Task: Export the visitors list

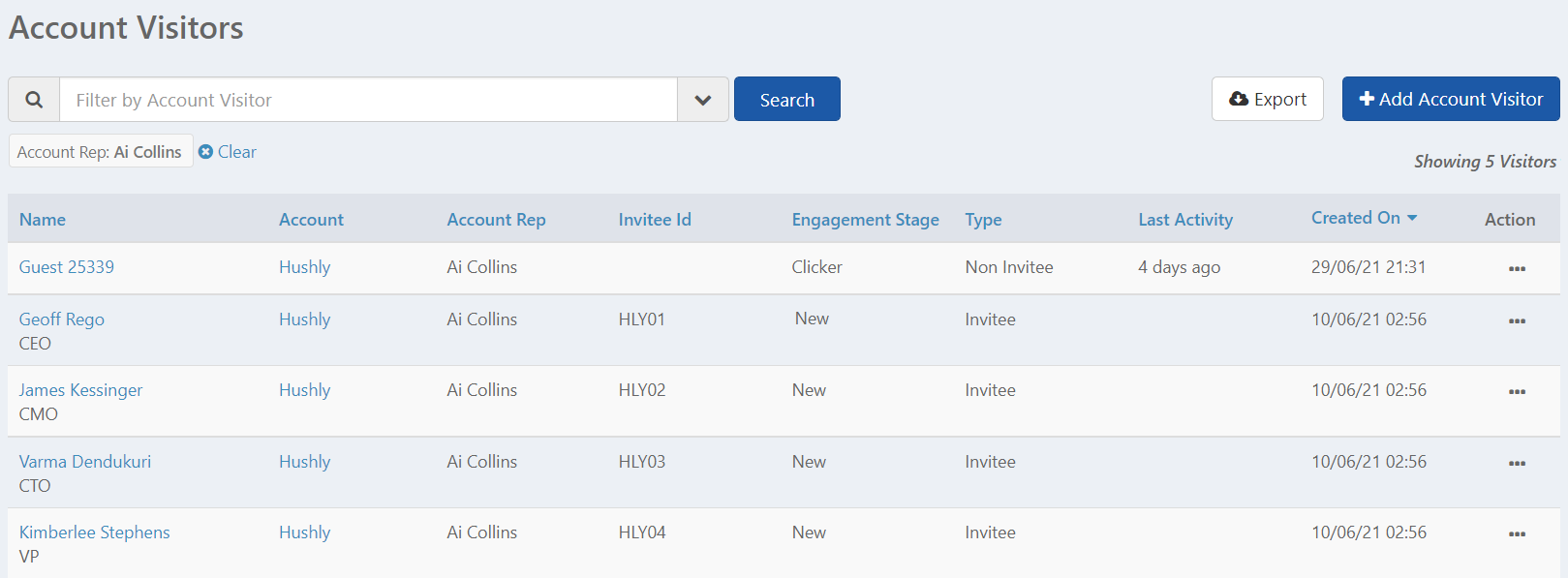Action: [x=1268, y=99]
